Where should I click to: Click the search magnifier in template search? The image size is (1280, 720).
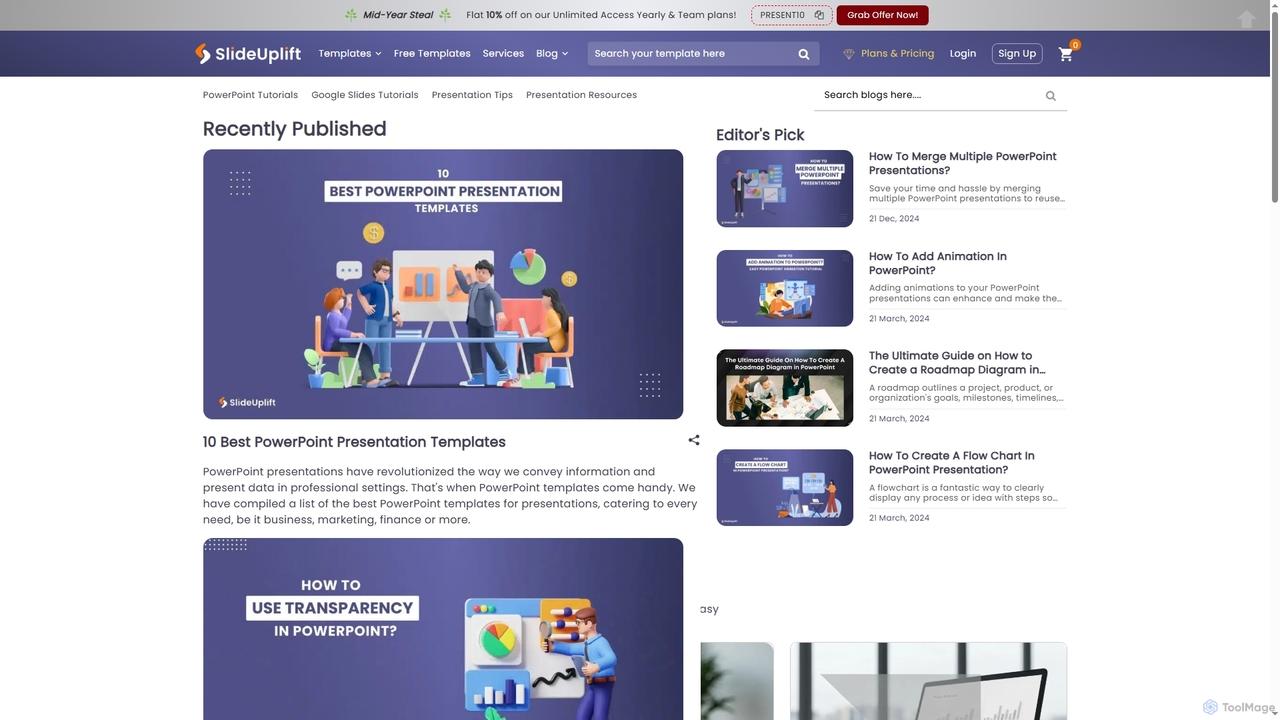point(804,54)
